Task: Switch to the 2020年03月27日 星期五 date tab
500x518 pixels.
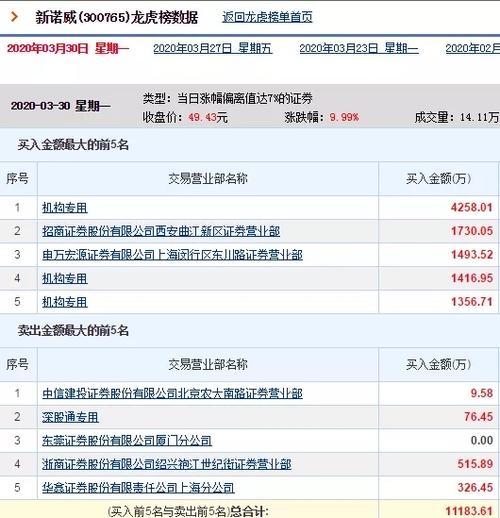Action: point(212,49)
